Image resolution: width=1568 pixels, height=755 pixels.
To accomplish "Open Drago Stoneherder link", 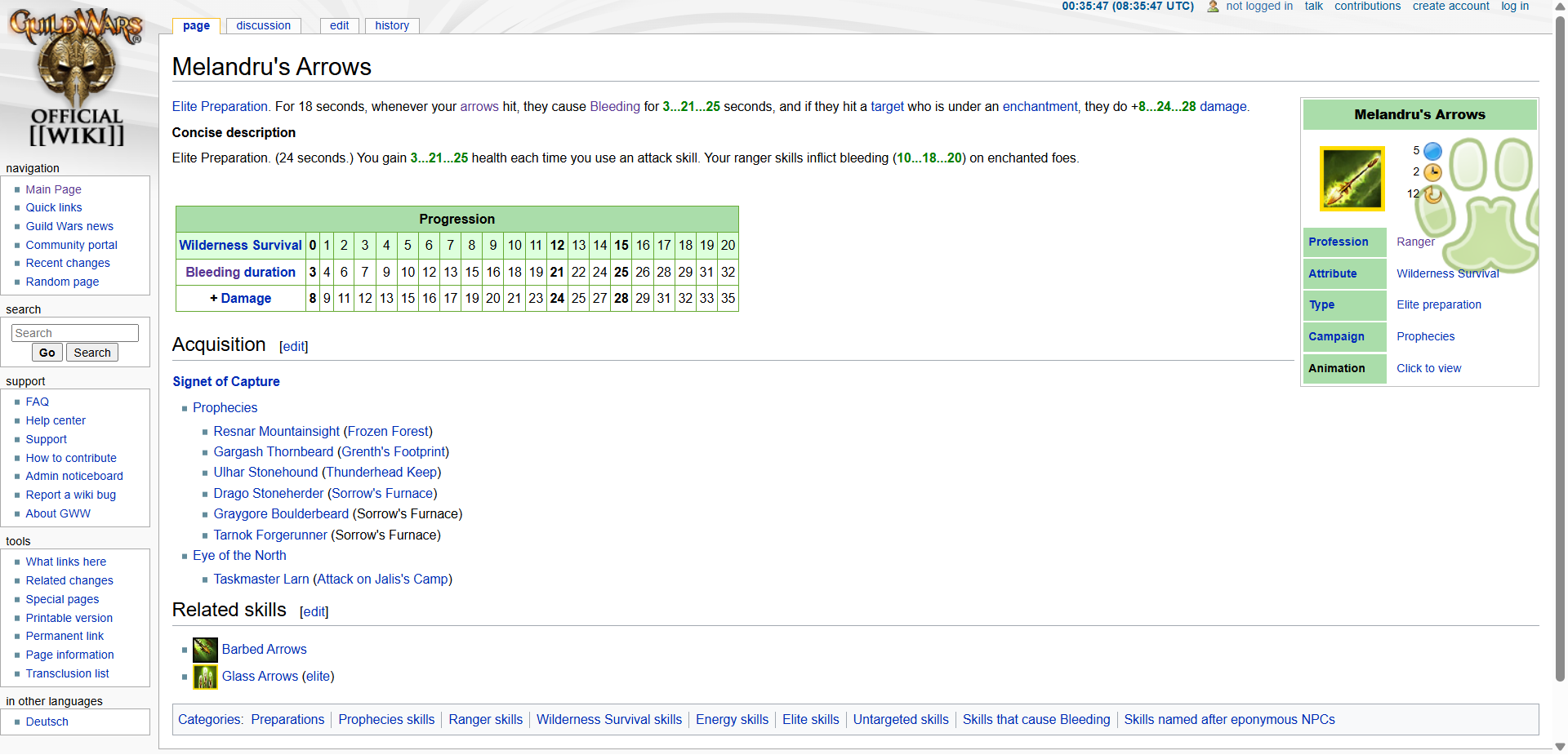I will coord(269,493).
